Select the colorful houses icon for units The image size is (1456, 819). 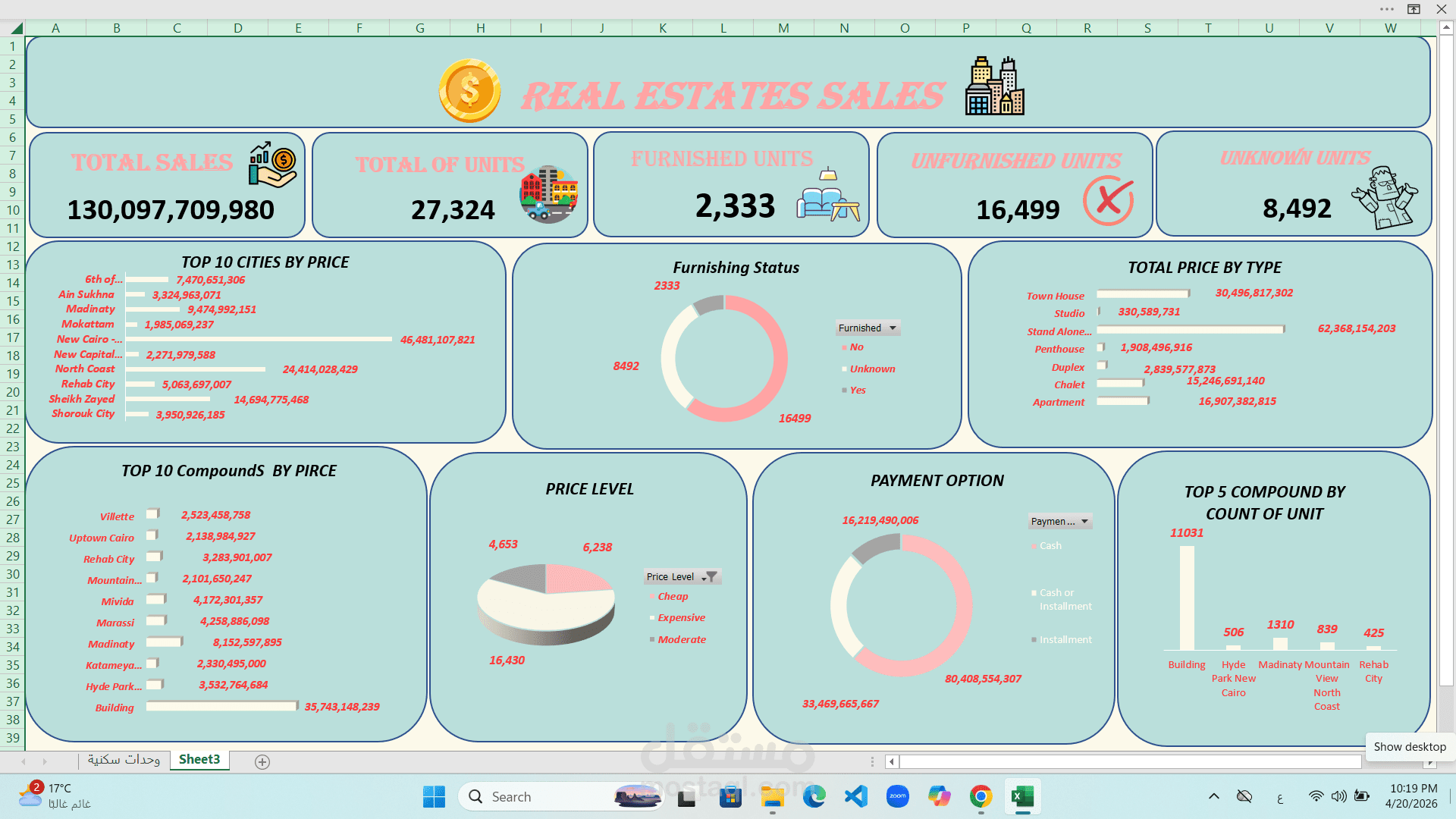click(x=549, y=194)
